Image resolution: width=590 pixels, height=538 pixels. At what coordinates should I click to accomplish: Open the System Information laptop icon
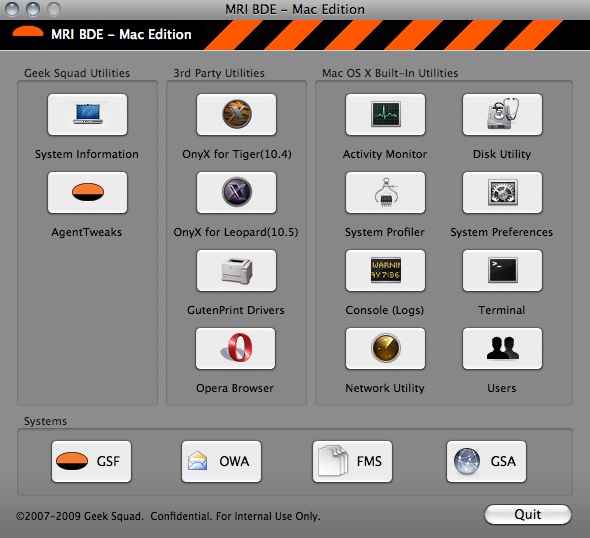pyautogui.click(x=87, y=114)
